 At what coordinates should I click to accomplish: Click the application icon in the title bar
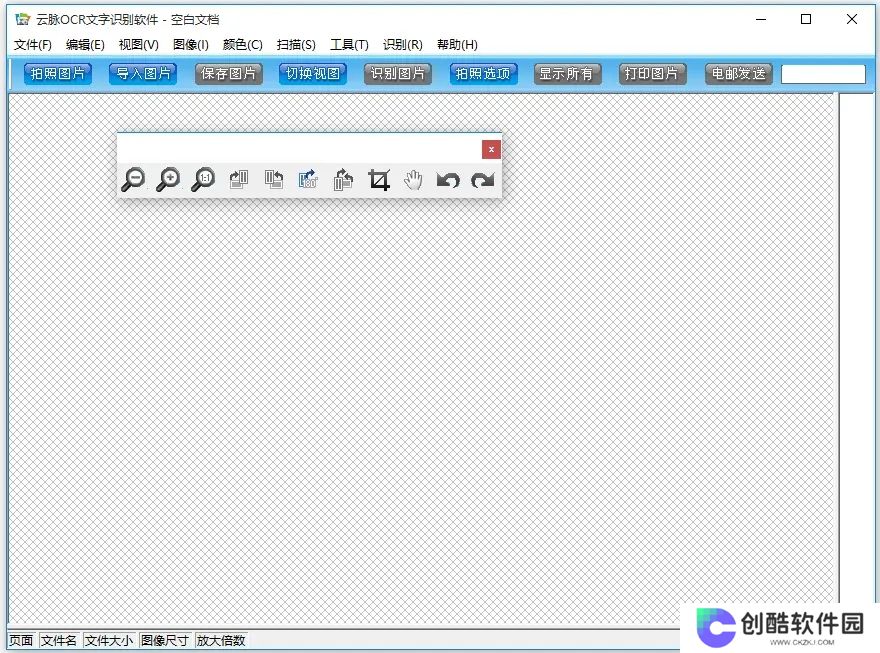[22, 19]
